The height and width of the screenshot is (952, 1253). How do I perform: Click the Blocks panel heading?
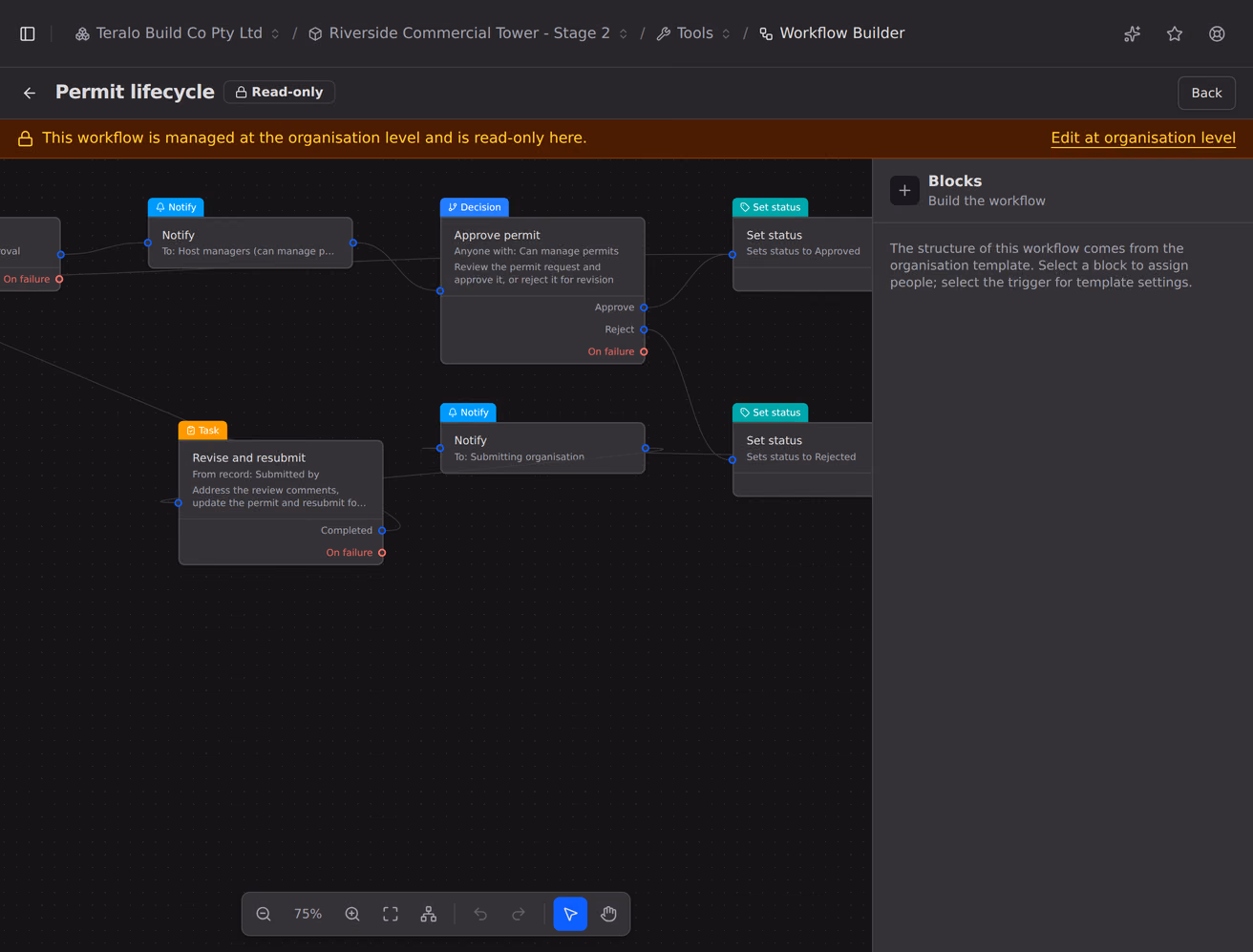955,180
